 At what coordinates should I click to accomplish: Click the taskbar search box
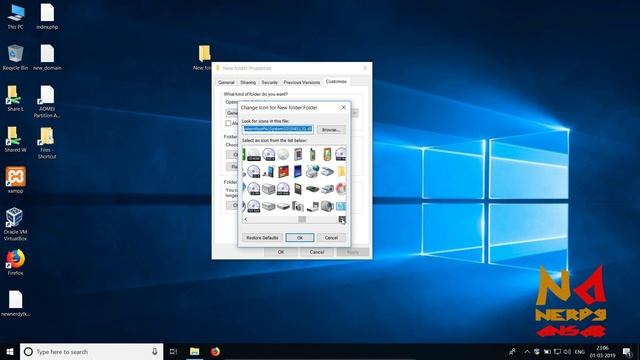click(91, 351)
